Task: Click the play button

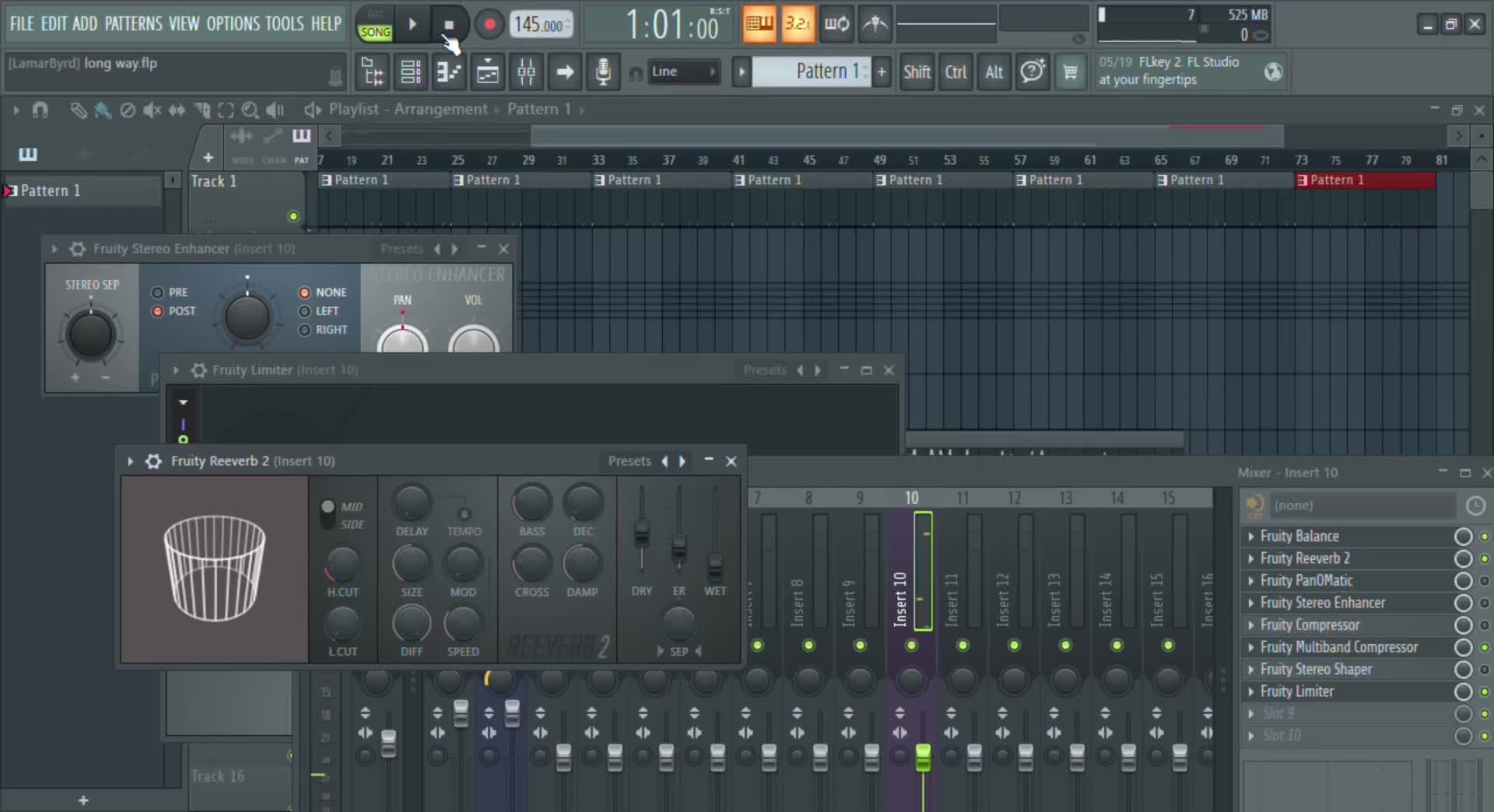Action: click(x=413, y=25)
